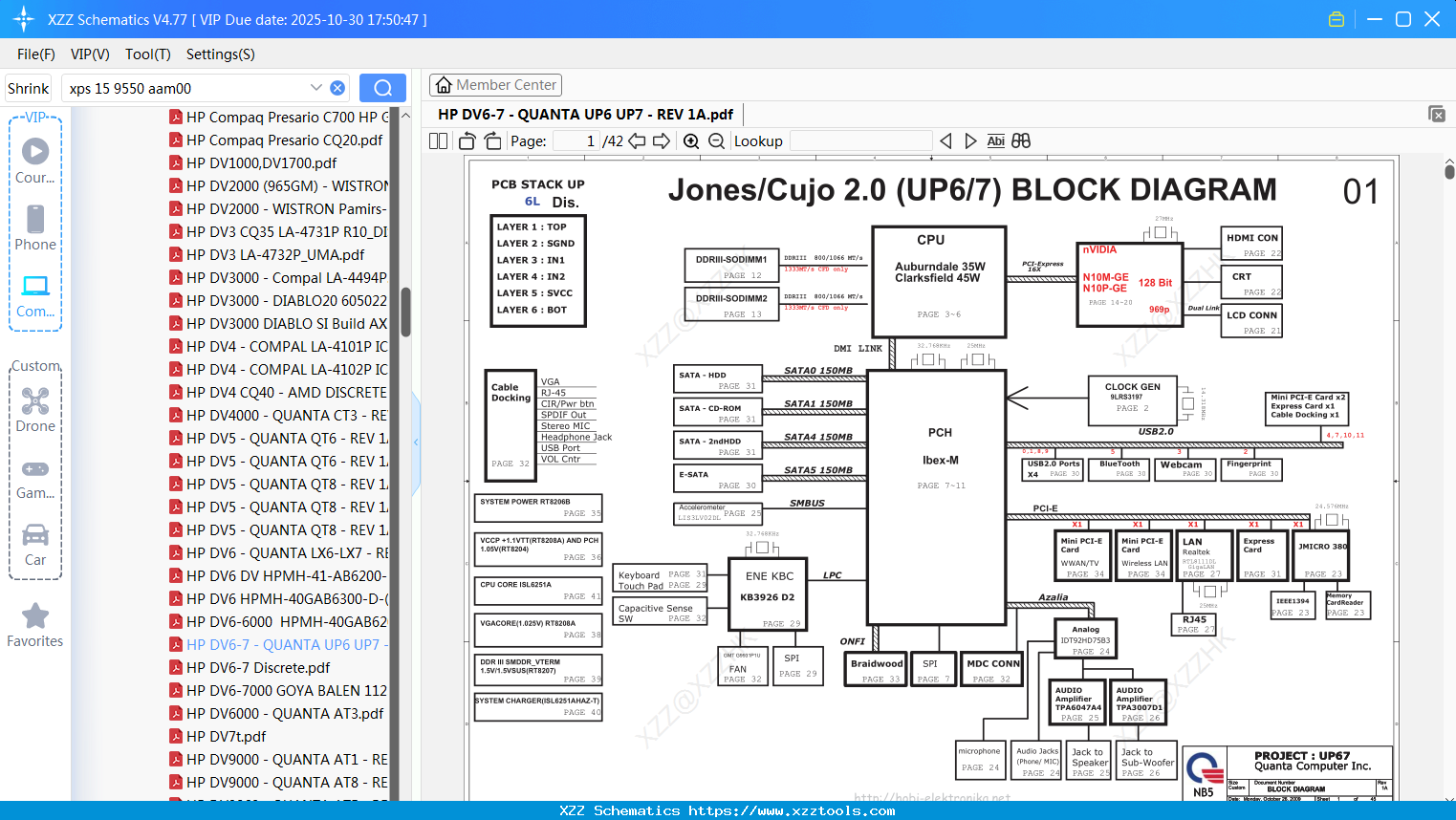Open HP DV4 - COMPAL LA-4101P file
Screen dimensions: 1456x820
278,346
